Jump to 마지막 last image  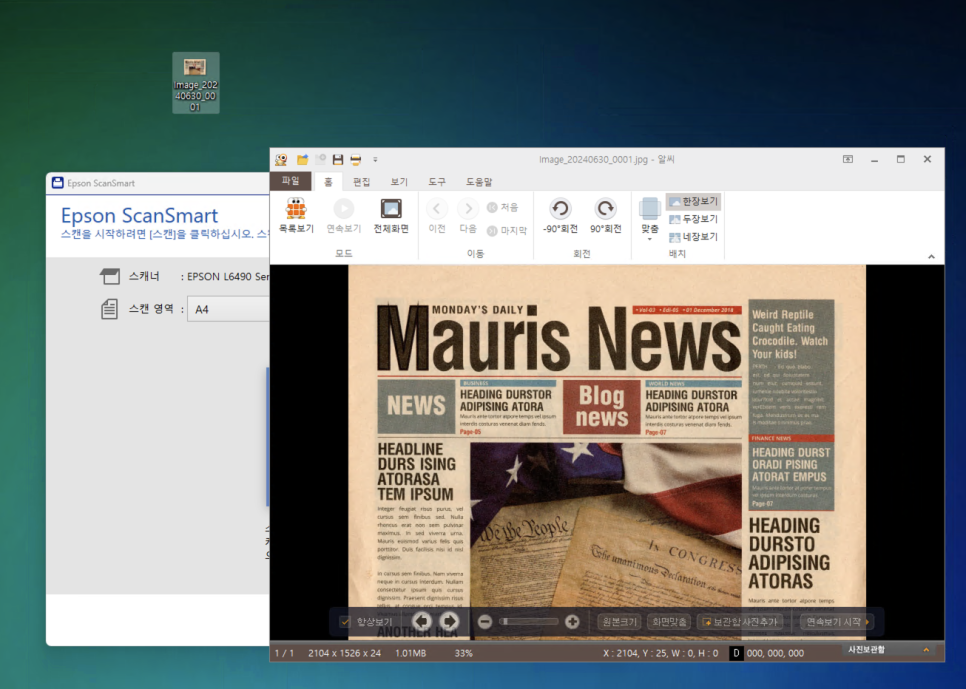pyautogui.click(x=507, y=230)
